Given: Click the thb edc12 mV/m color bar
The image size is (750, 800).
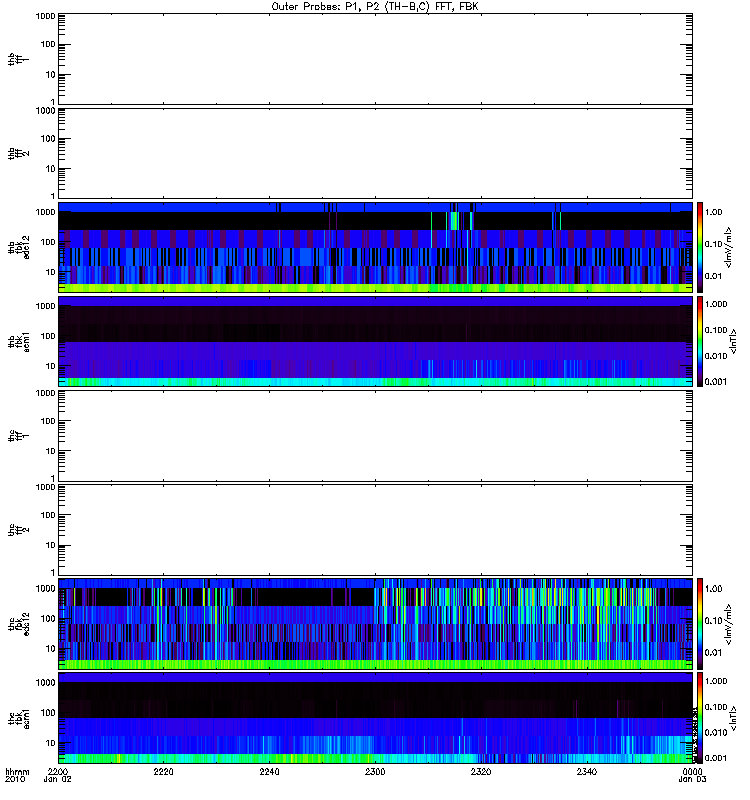Looking at the screenshot, I should (700, 247).
